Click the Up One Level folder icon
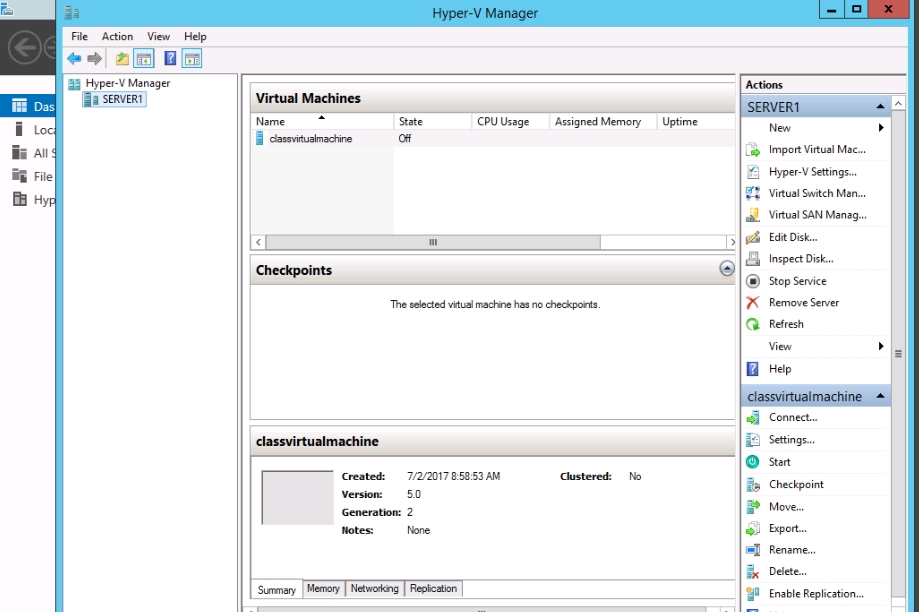The image size is (919, 612). (x=122, y=59)
